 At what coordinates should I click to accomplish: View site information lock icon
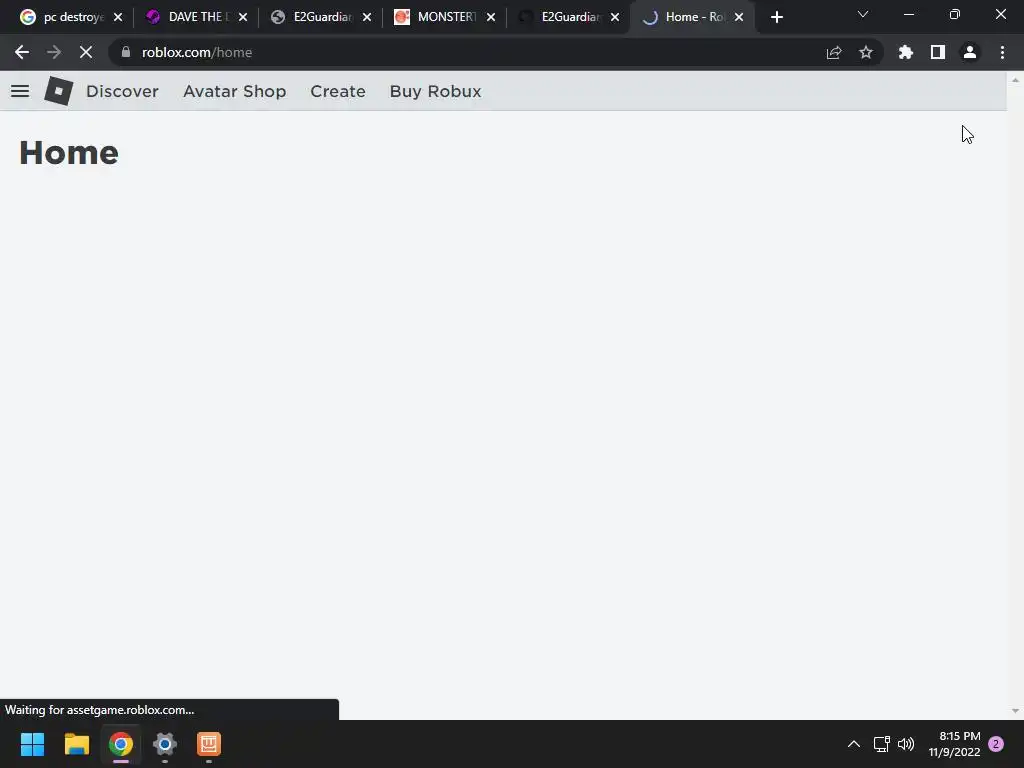126,52
